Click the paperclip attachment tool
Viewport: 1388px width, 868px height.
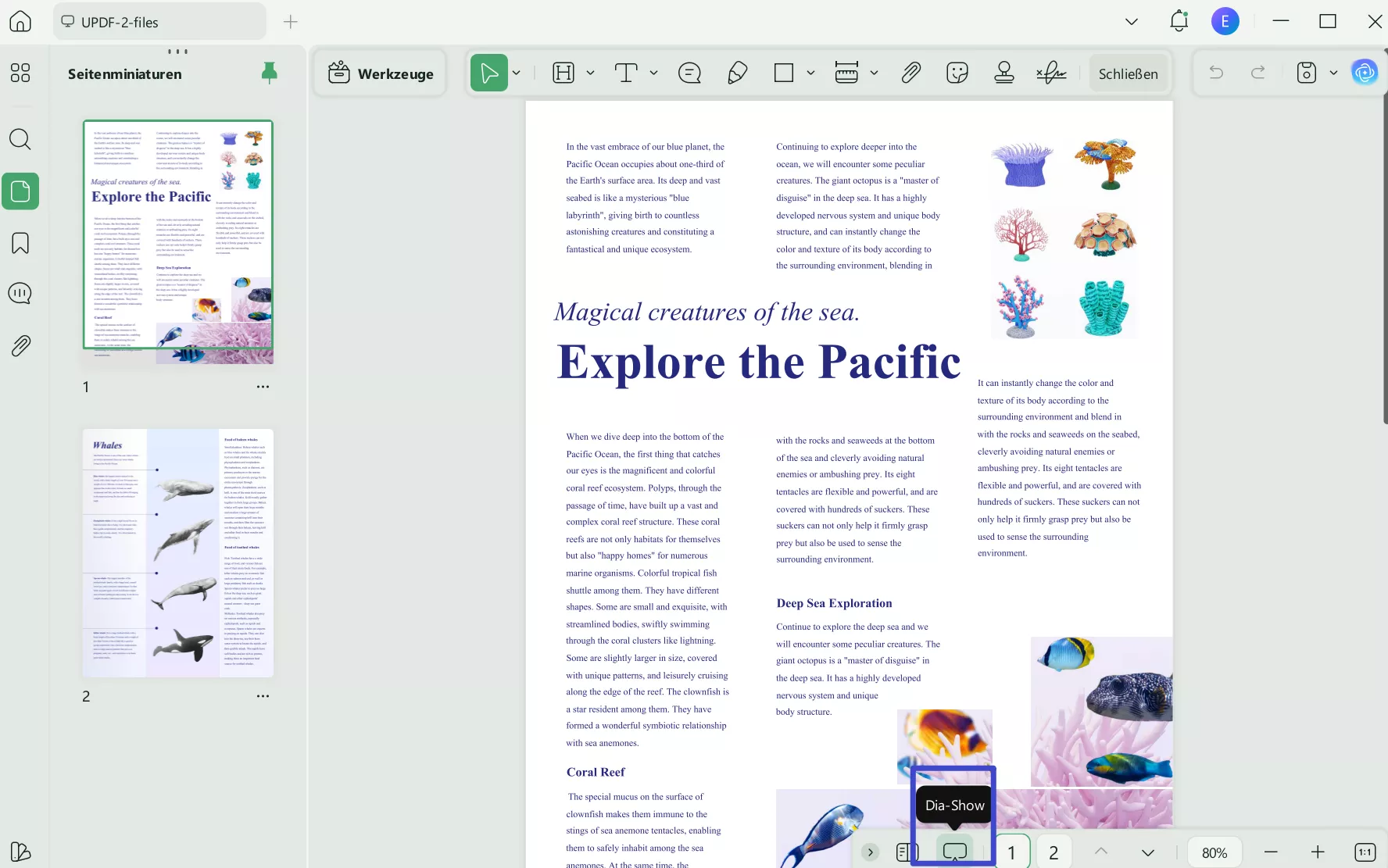click(x=911, y=73)
